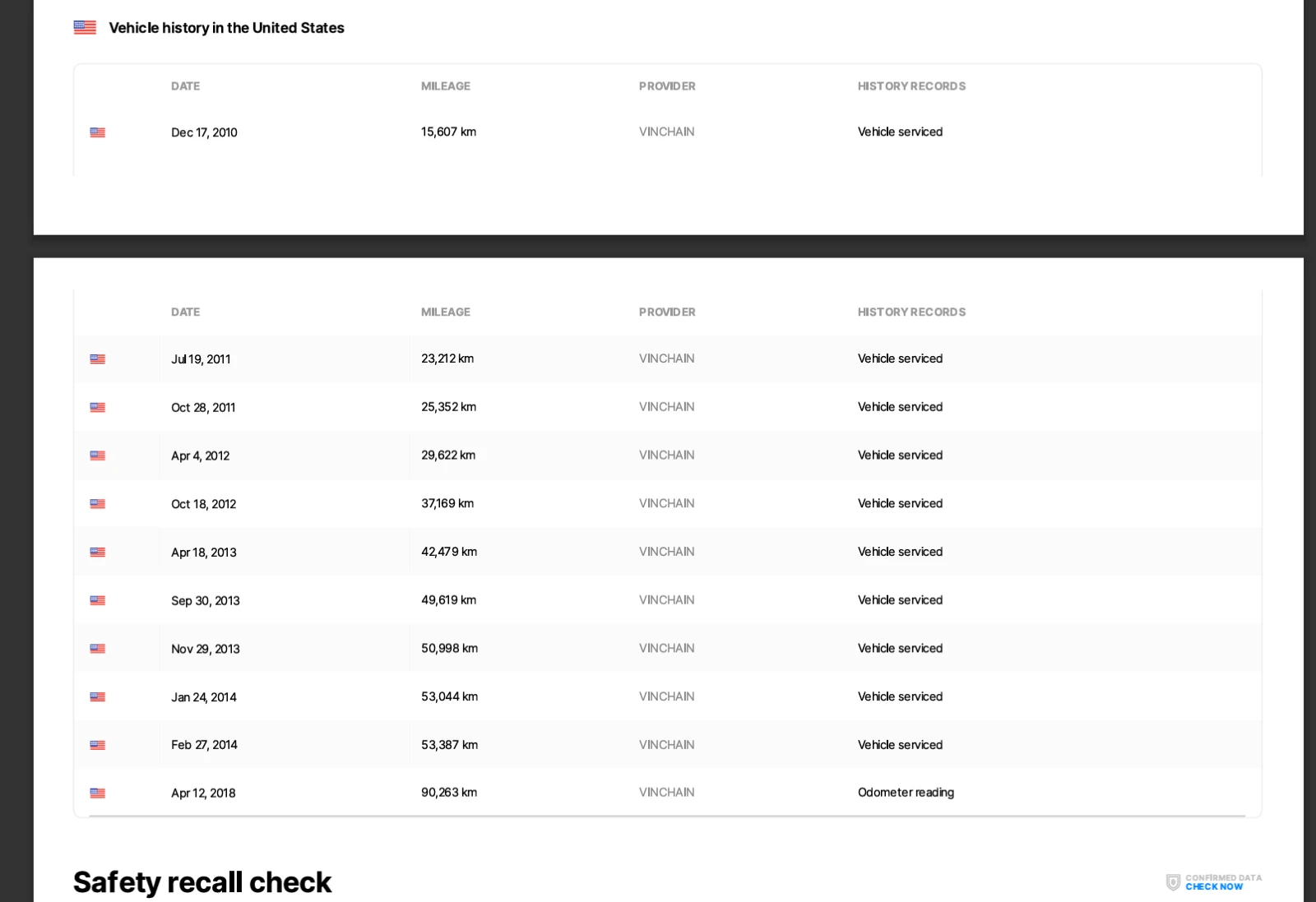Click the Safety recall check heading
This screenshot has height=902, width=1316.
tap(202, 882)
